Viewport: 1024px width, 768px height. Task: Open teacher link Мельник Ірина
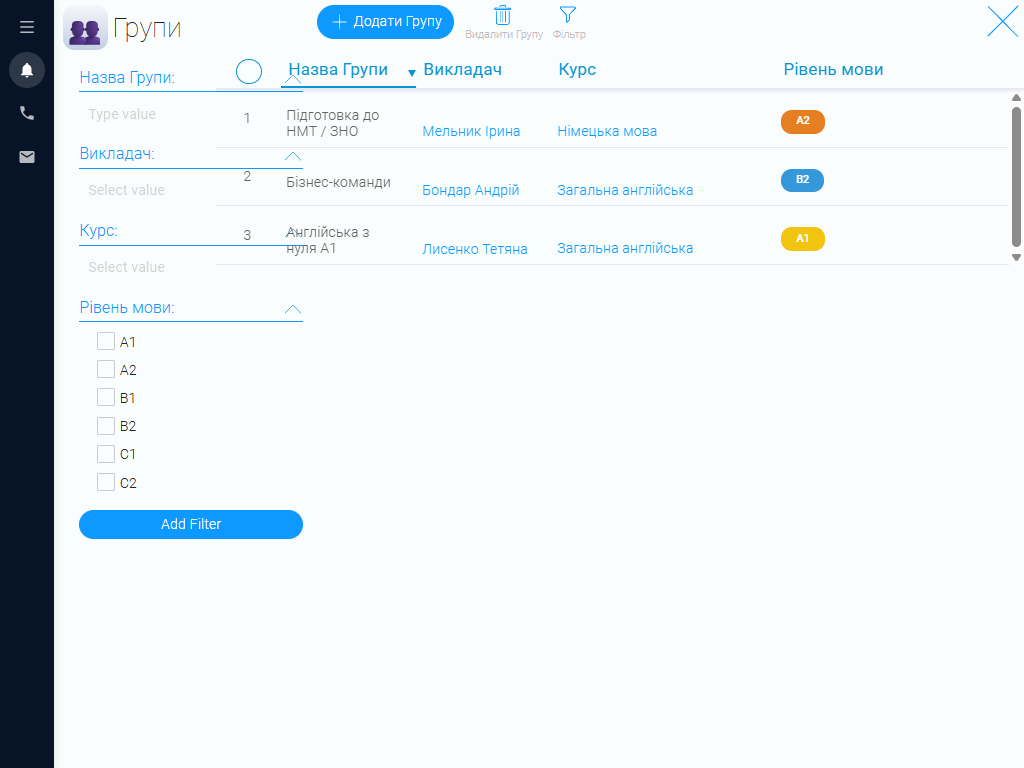471,131
